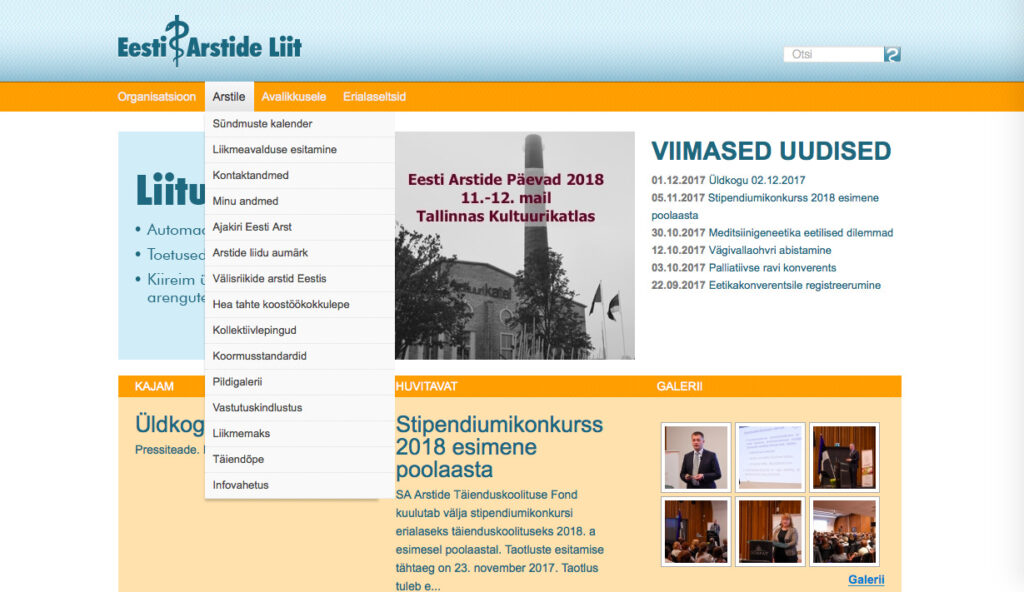Choose Täiendõpe menu entry
1024x592 pixels.
pos(300,459)
